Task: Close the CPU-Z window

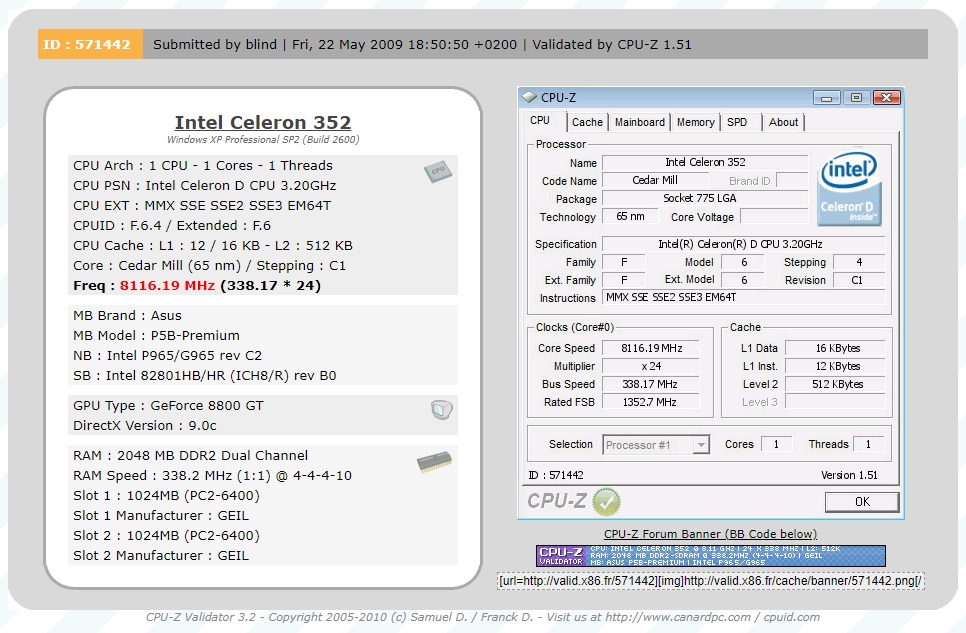Action: tap(887, 97)
